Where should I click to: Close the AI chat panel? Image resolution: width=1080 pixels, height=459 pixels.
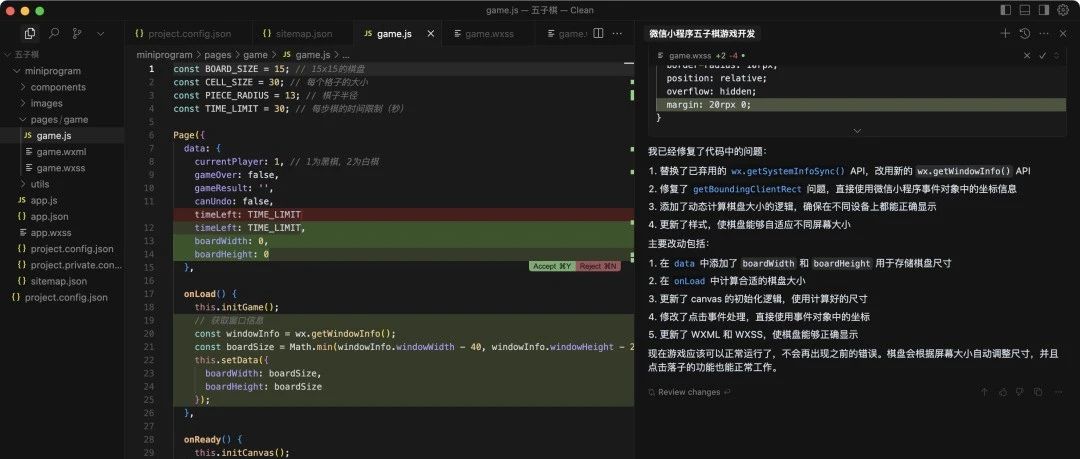pos(1063,33)
